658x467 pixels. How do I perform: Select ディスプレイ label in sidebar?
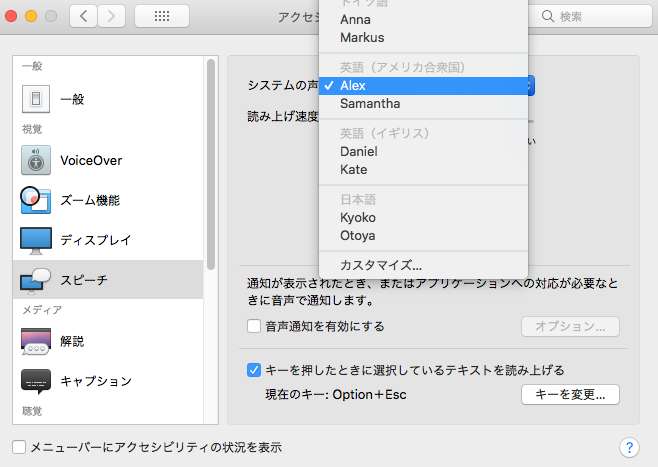point(96,240)
